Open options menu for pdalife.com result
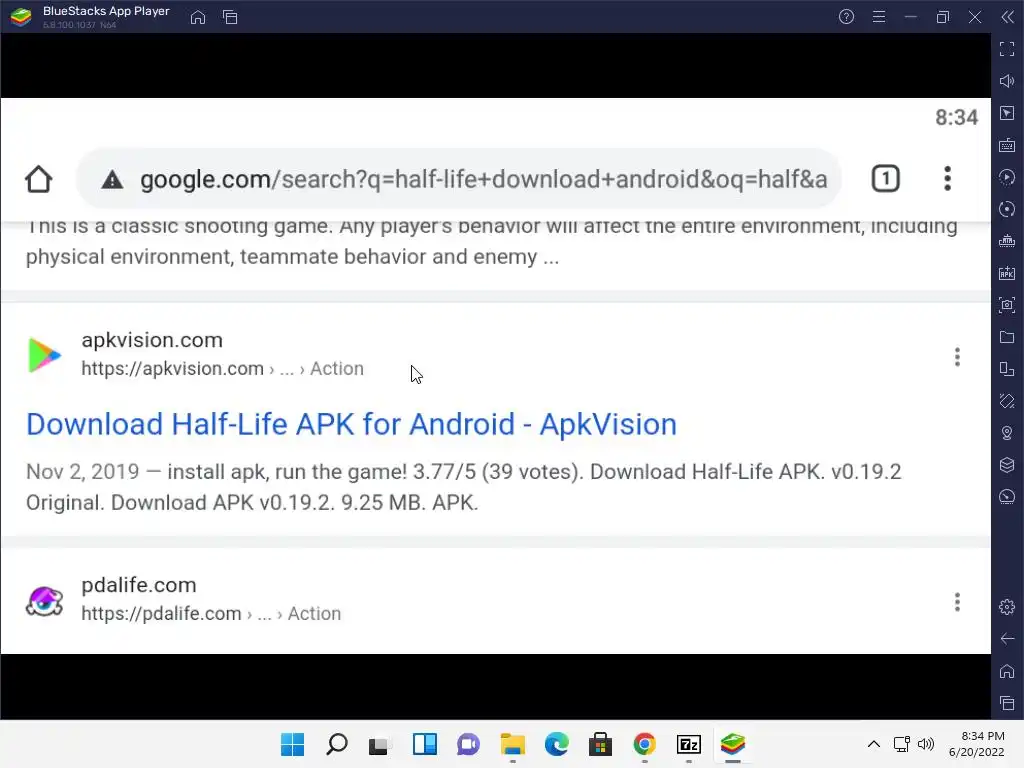1024x768 pixels. [957, 601]
